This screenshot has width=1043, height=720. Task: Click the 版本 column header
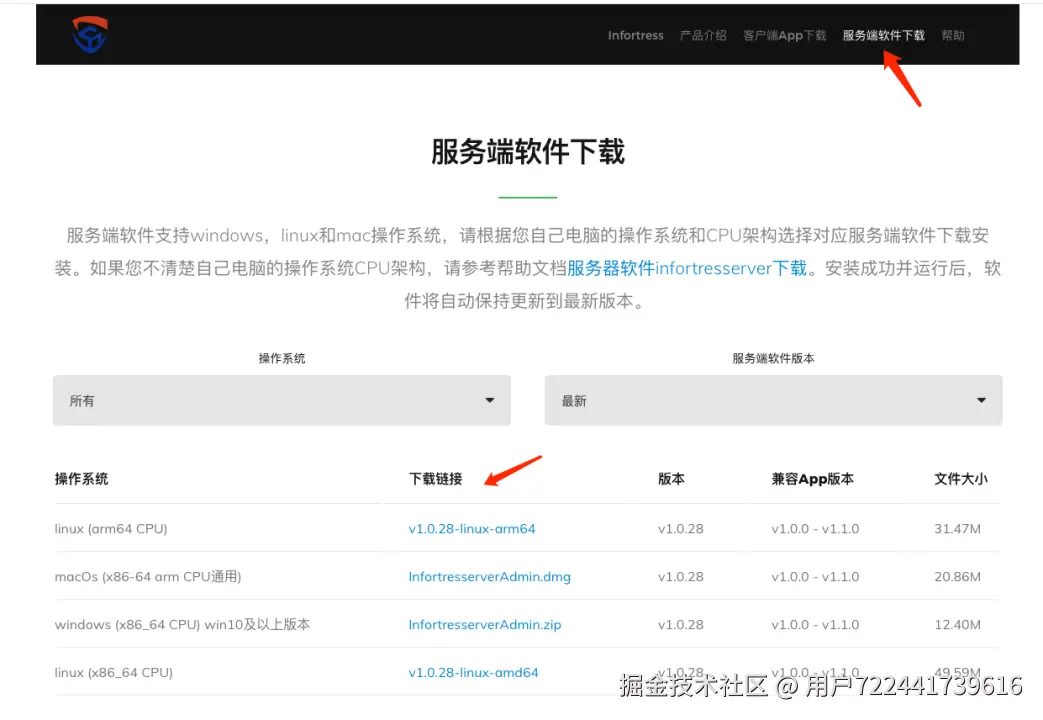coord(671,479)
